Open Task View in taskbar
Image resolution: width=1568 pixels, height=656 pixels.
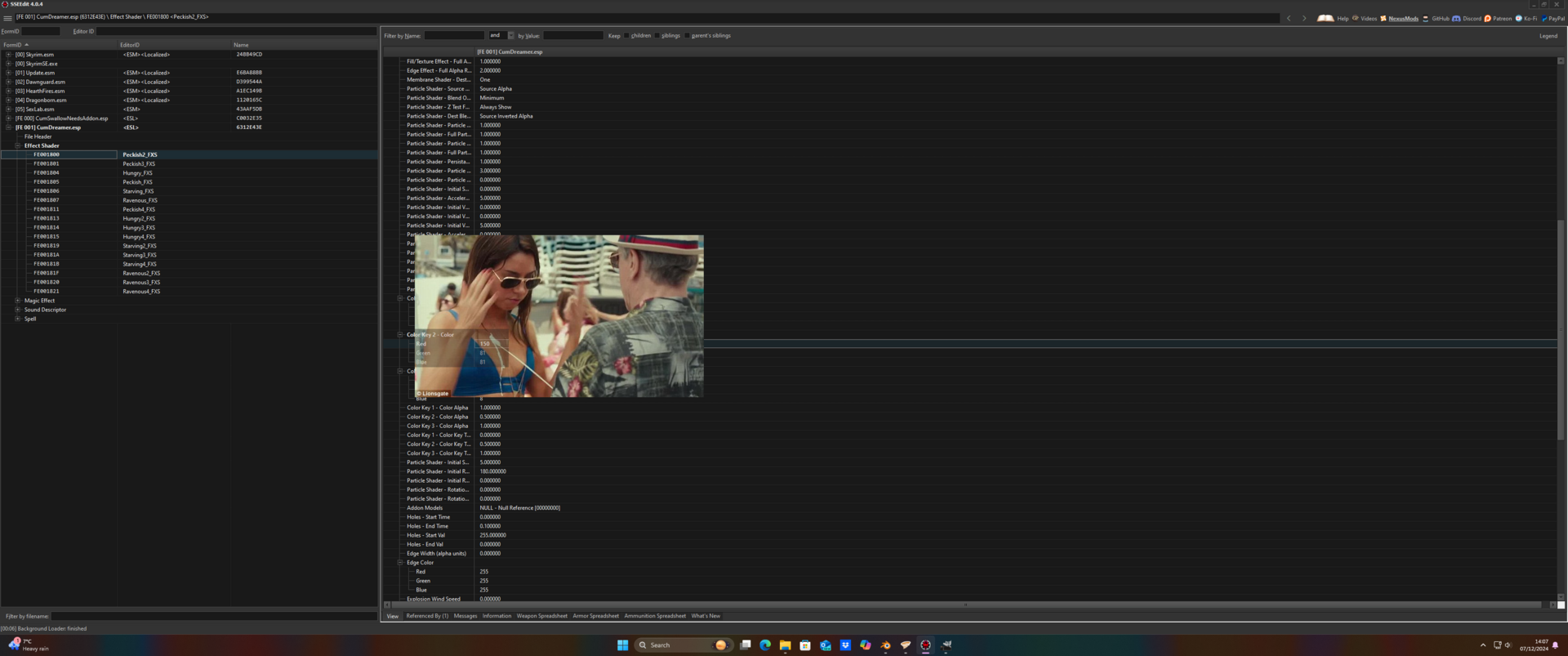click(745, 645)
